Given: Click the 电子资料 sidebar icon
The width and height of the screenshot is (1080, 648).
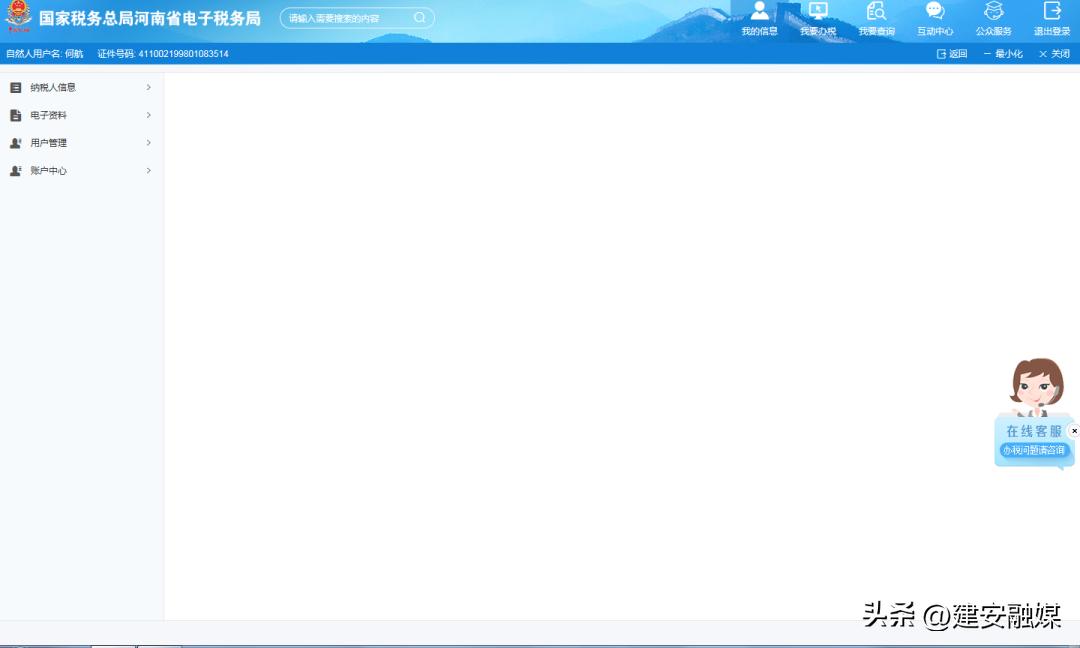Looking at the screenshot, I should [x=16, y=115].
